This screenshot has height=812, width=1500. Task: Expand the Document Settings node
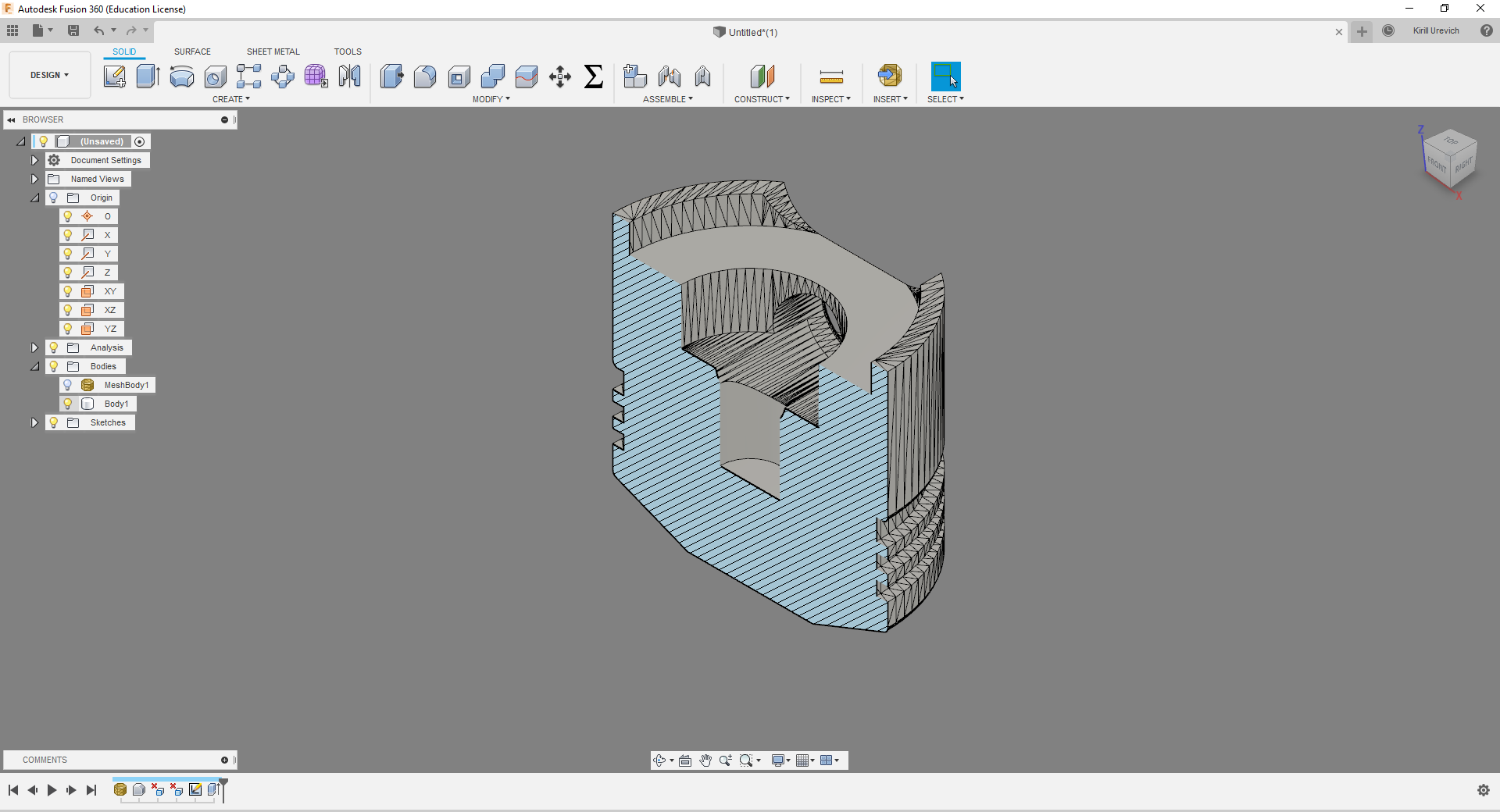(34, 160)
